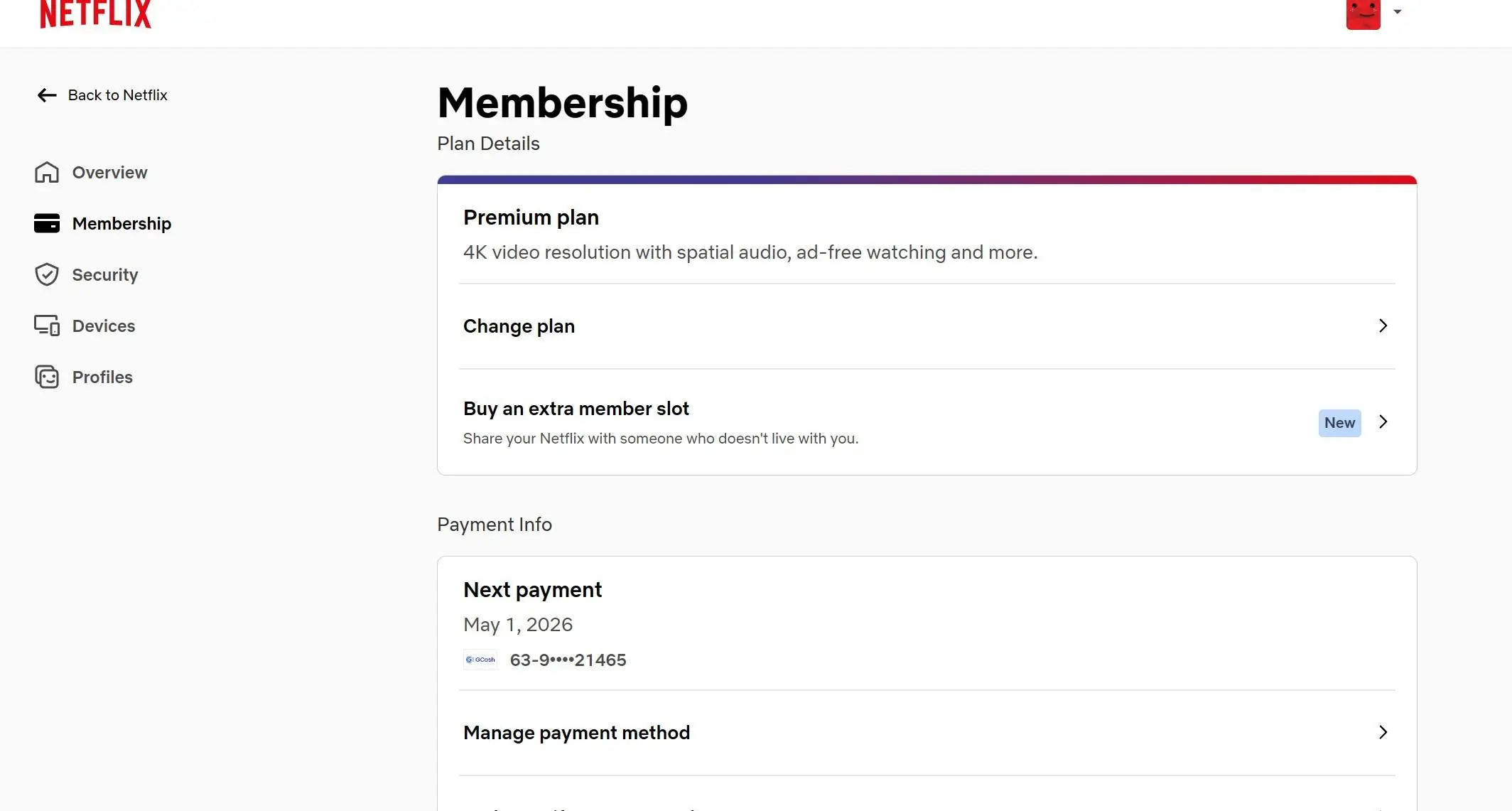The width and height of the screenshot is (1512, 811).
Task: Expand the profile menu arrow
Action: click(x=1397, y=11)
